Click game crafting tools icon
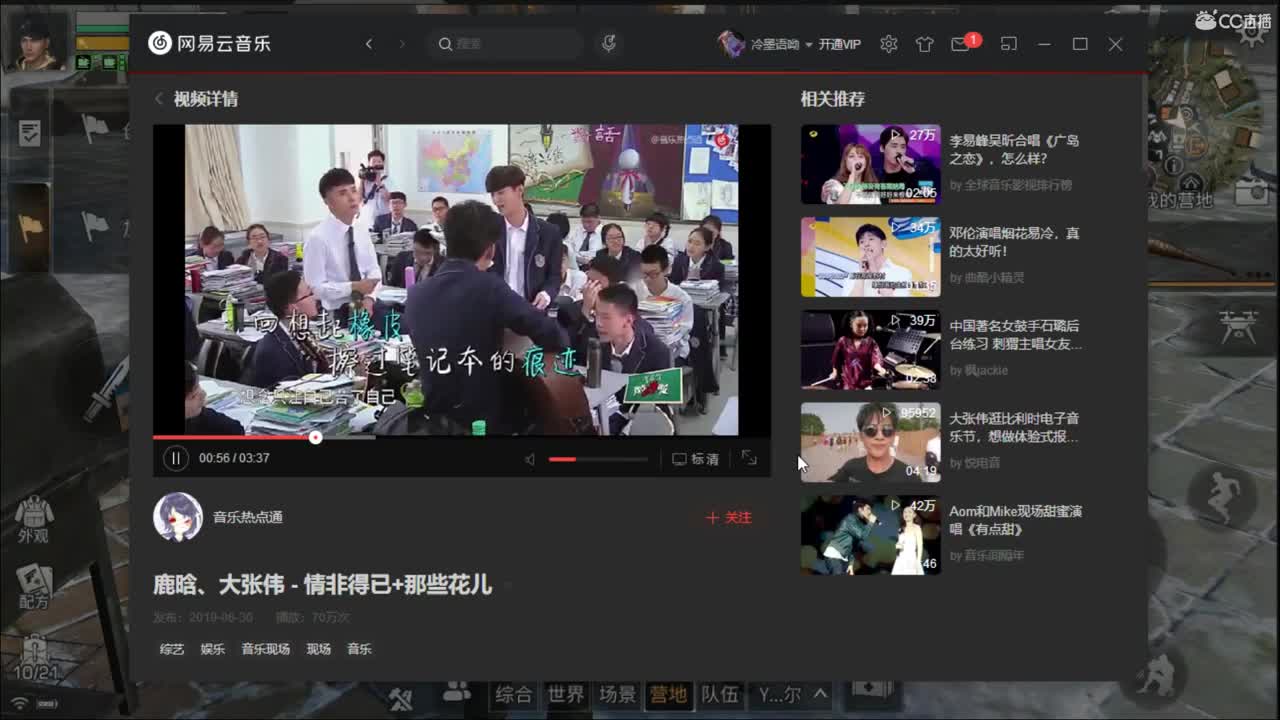1280x720 pixels. (x=402, y=697)
